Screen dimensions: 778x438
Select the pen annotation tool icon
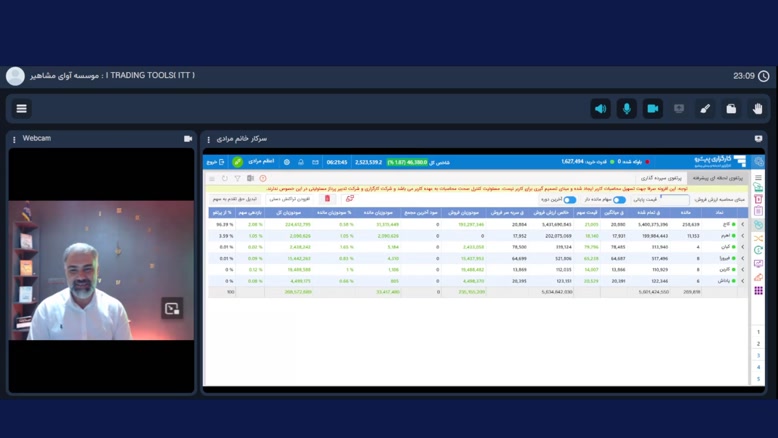(705, 108)
